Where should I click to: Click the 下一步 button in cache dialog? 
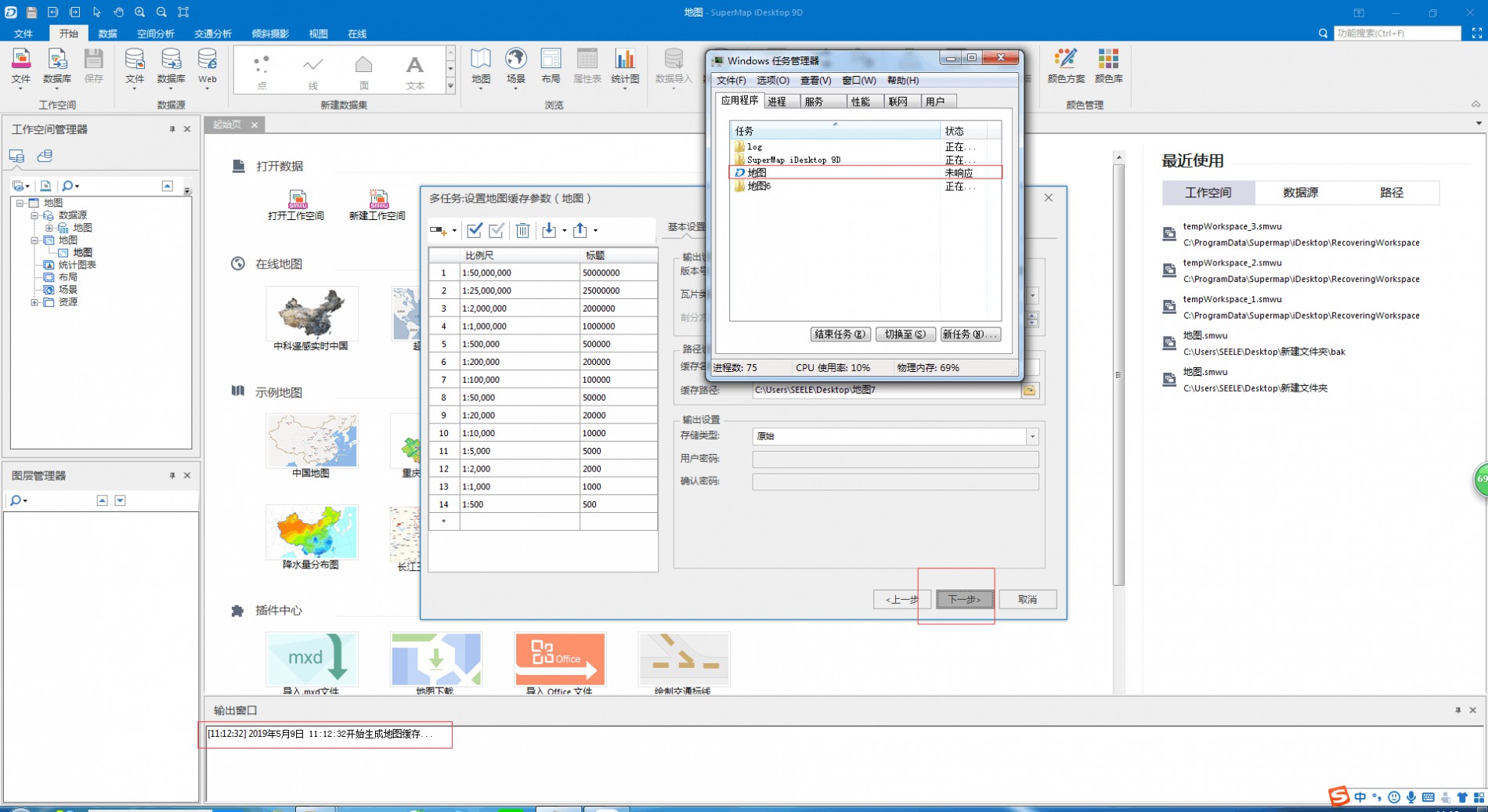click(x=964, y=600)
